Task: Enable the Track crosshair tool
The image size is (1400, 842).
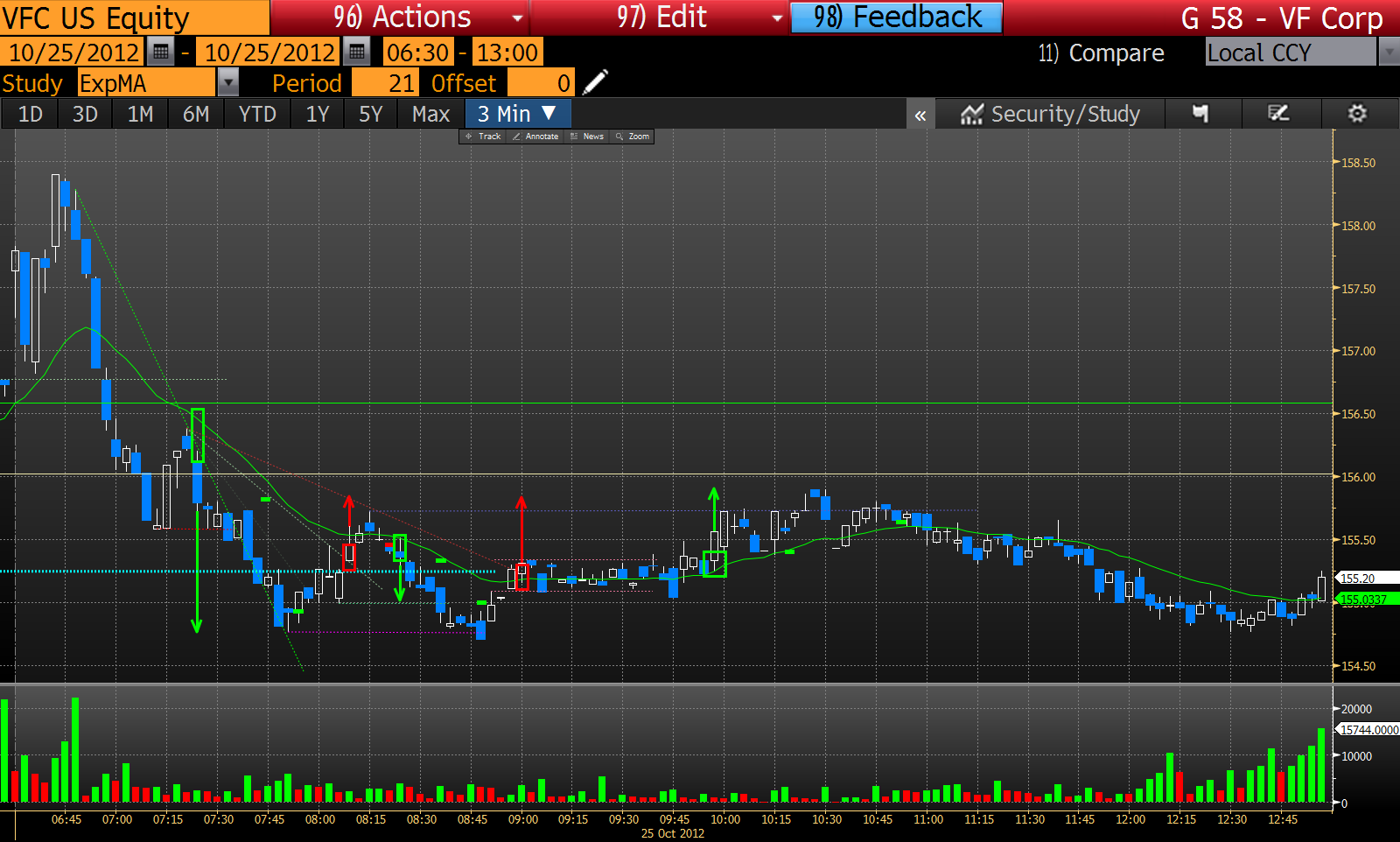Action: [x=483, y=137]
